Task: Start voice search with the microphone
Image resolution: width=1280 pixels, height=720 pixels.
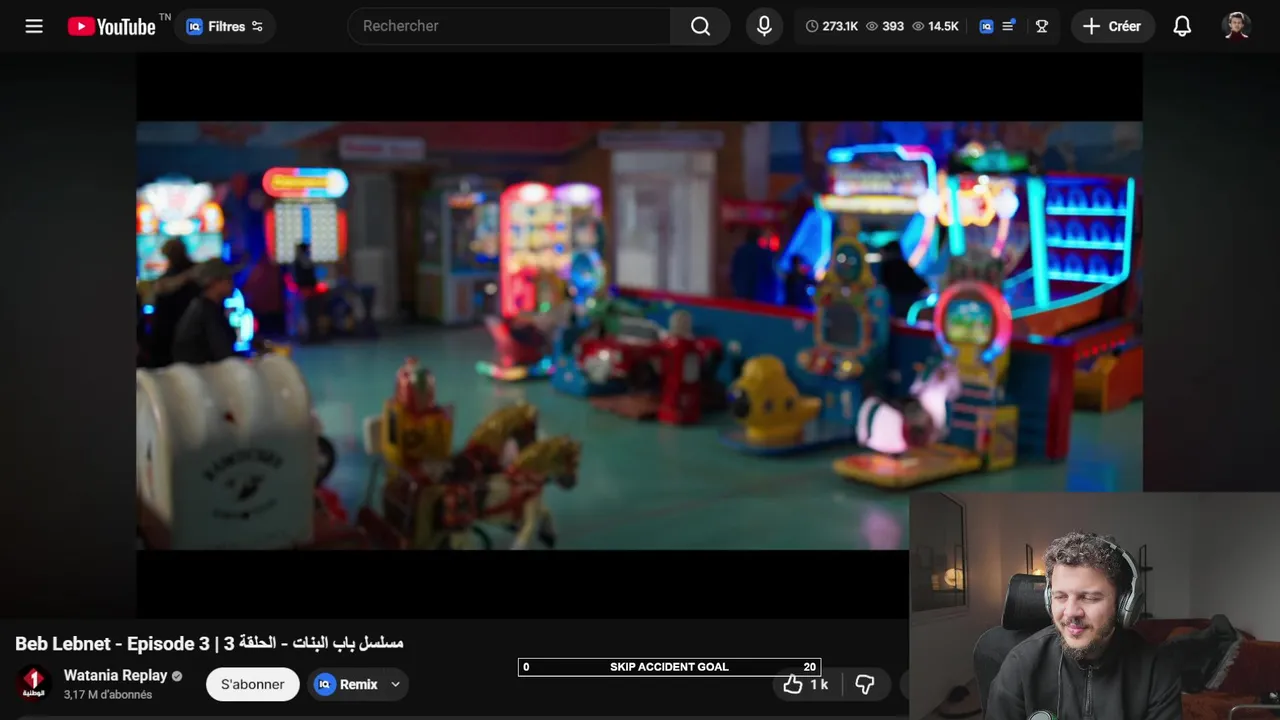Action: [764, 26]
